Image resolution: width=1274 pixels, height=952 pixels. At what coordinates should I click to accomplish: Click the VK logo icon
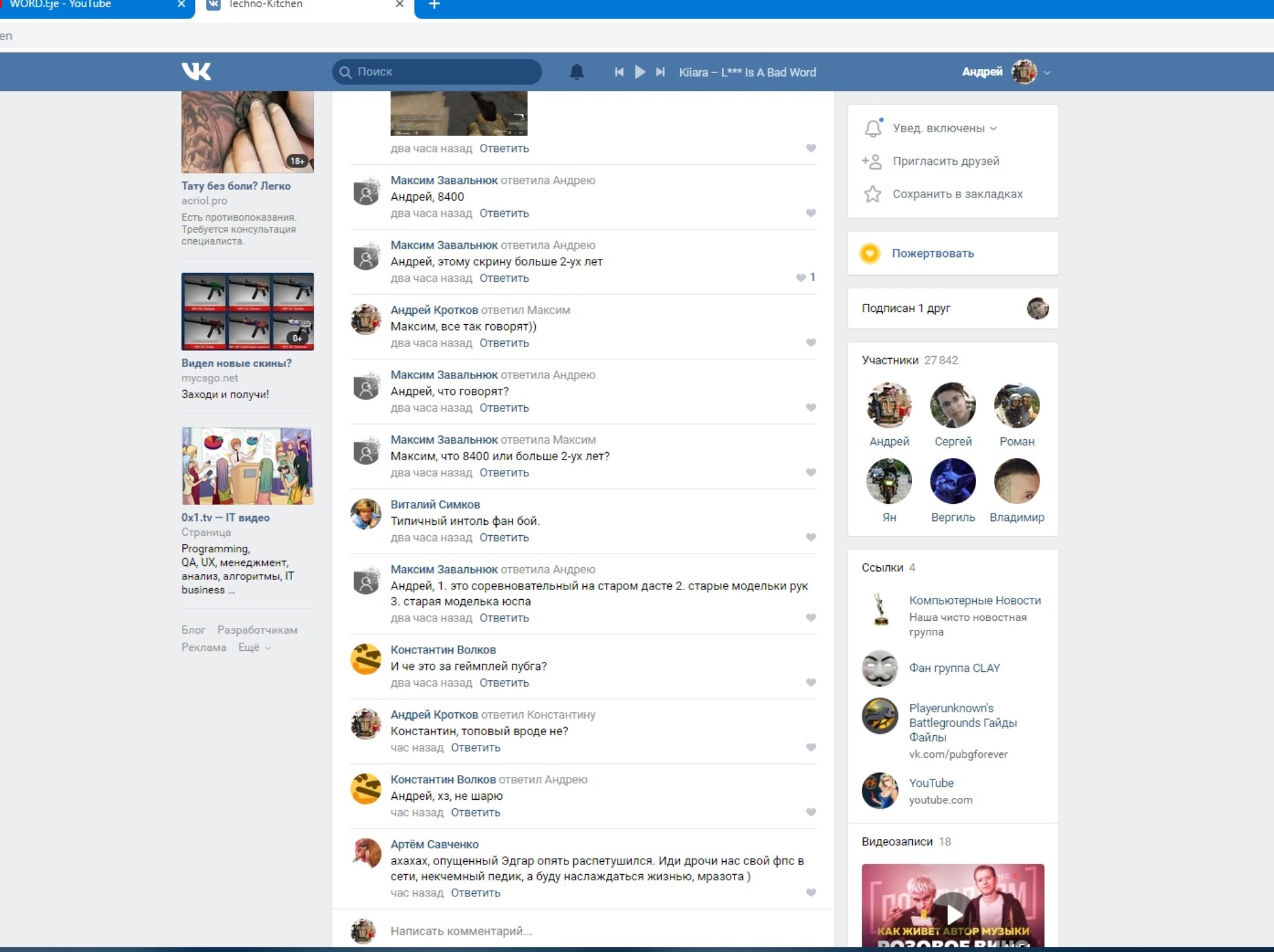tap(196, 71)
